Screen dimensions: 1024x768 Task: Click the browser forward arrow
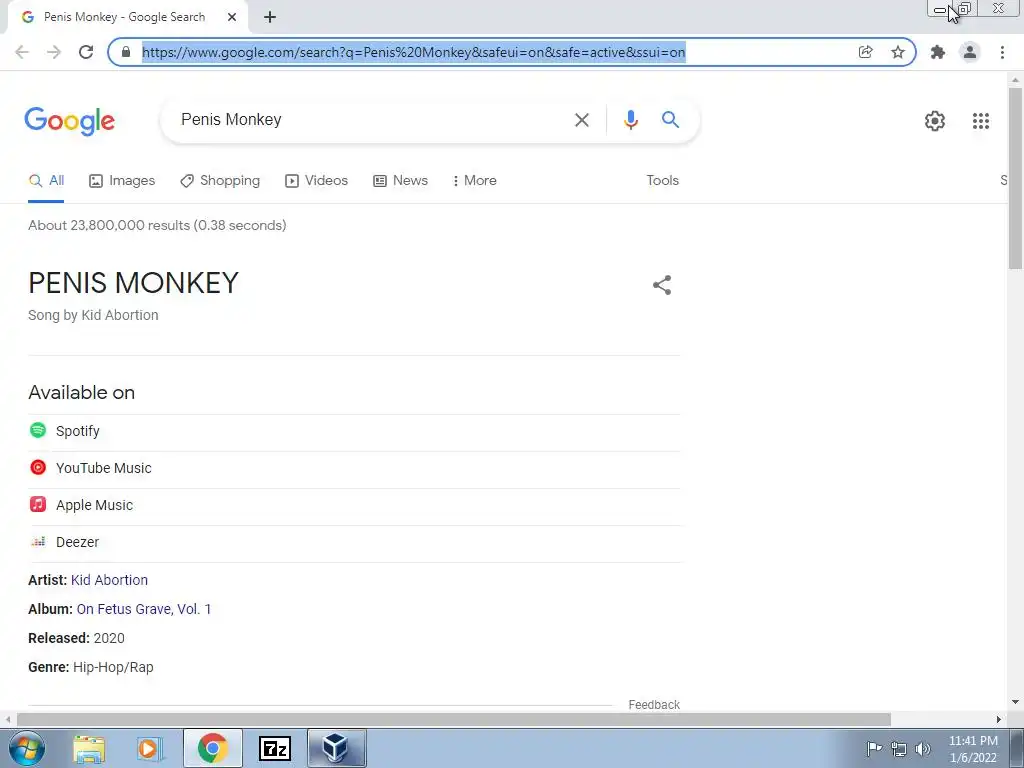(x=54, y=52)
